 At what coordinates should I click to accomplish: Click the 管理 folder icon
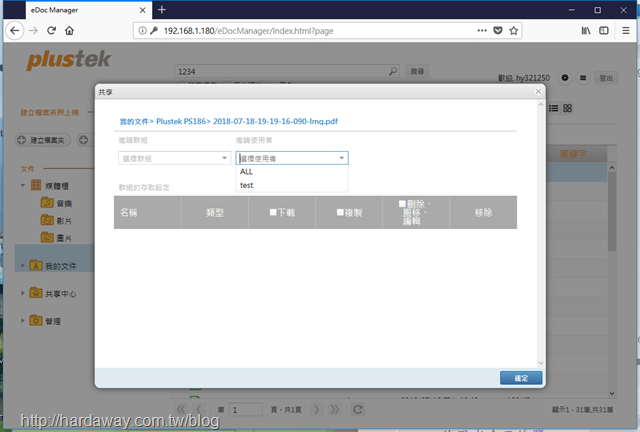(36, 321)
